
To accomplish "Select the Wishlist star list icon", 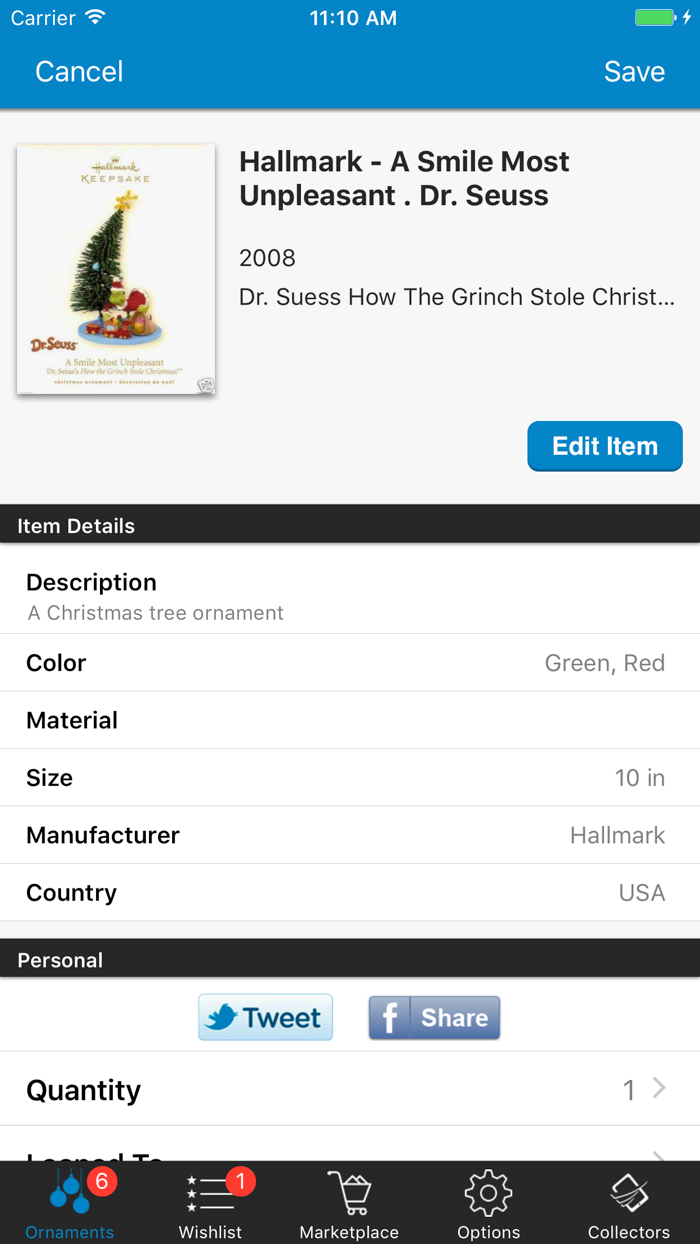I will pyautogui.click(x=209, y=1193).
